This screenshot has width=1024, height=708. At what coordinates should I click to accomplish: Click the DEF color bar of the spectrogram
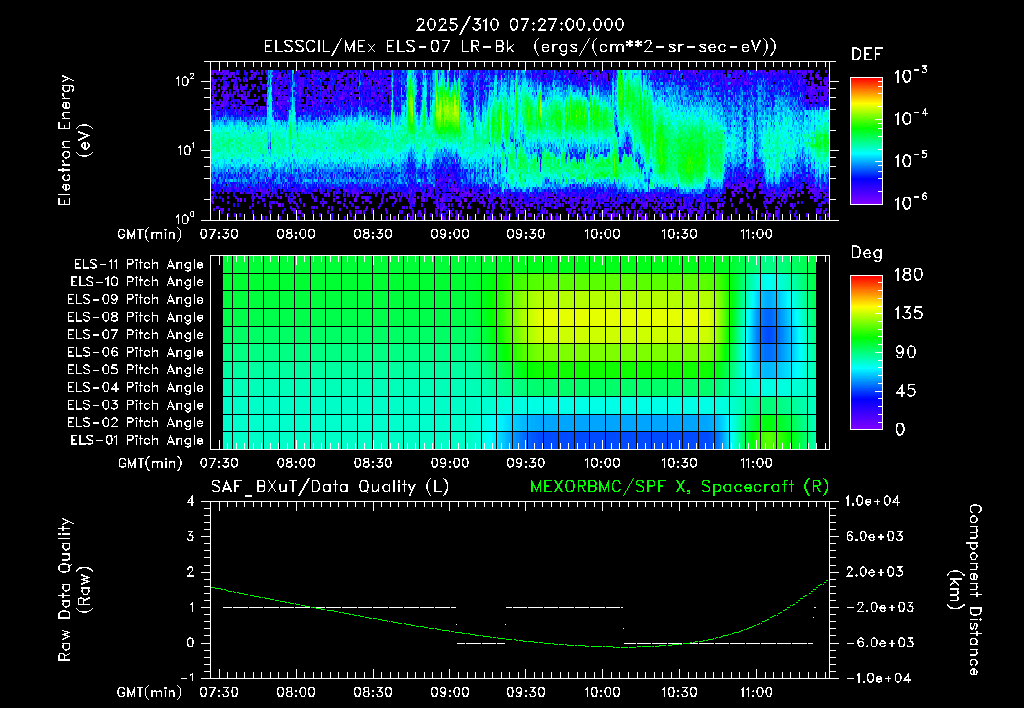click(x=866, y=141)
